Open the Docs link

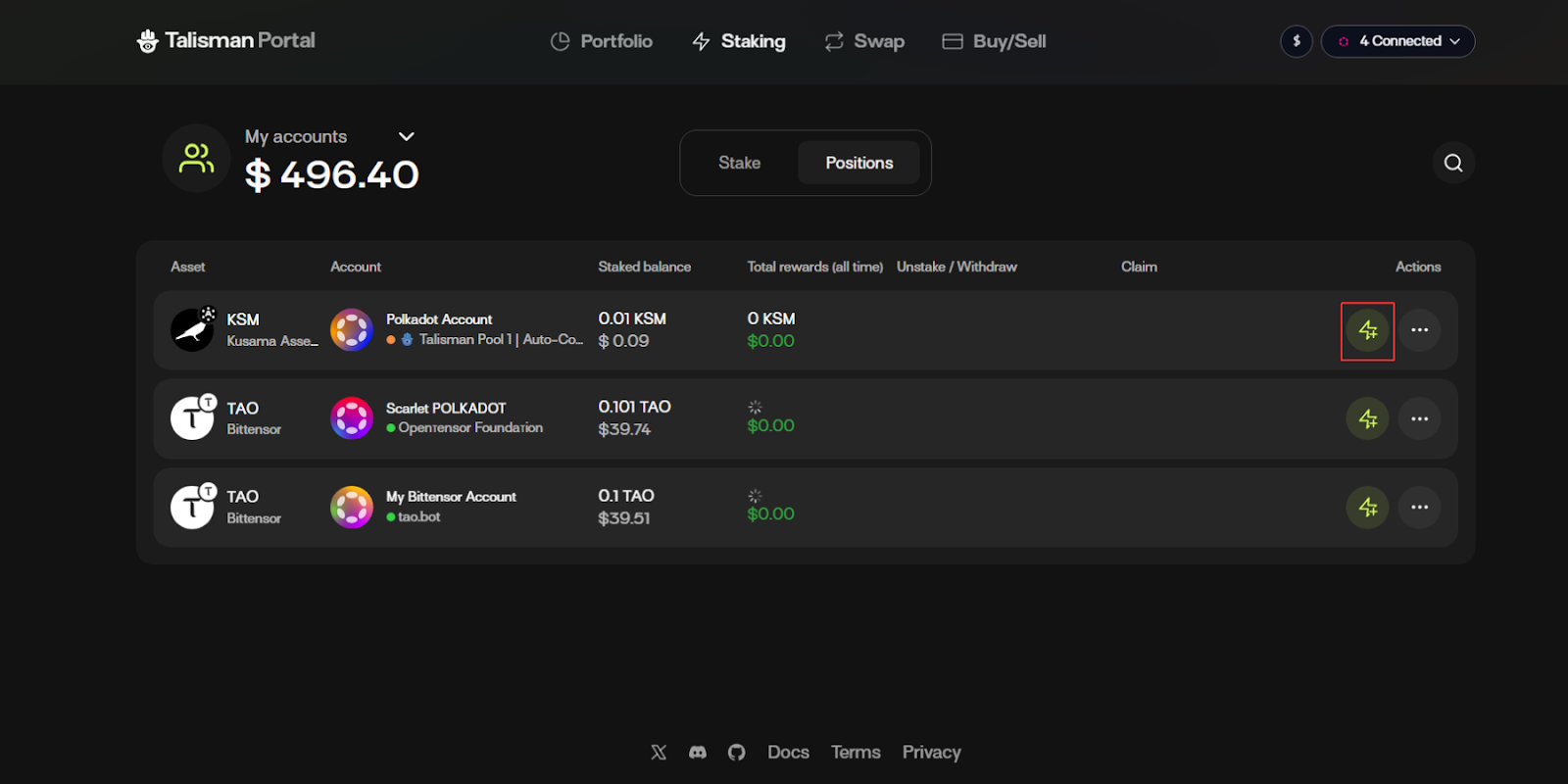click(x=788, y=752)
